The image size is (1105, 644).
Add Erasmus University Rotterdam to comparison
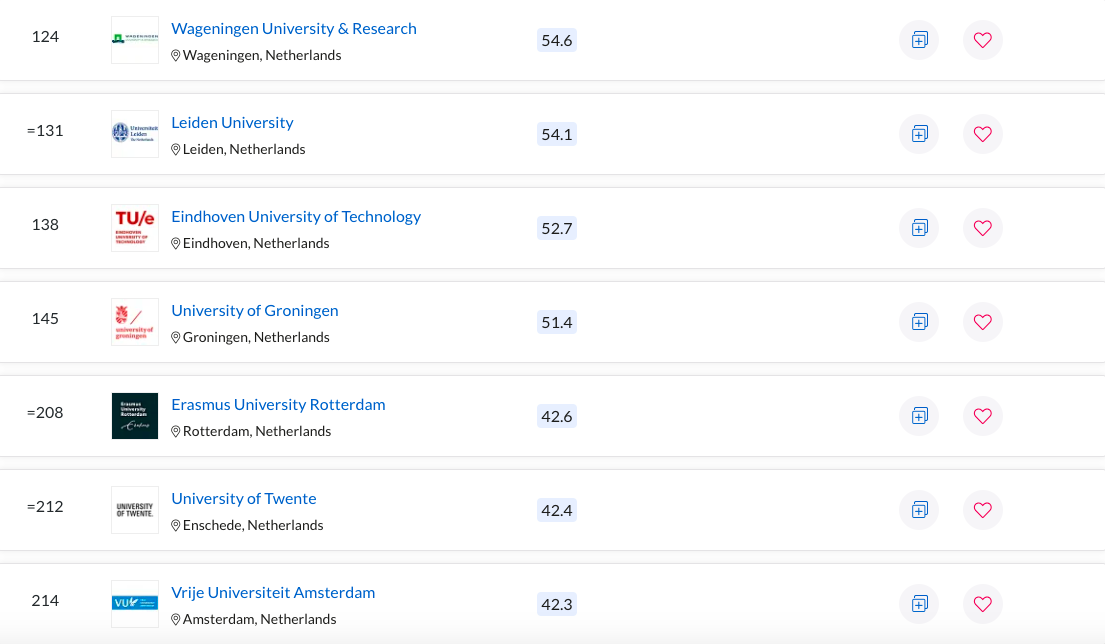pyautogui.click(x=919, y=416)
